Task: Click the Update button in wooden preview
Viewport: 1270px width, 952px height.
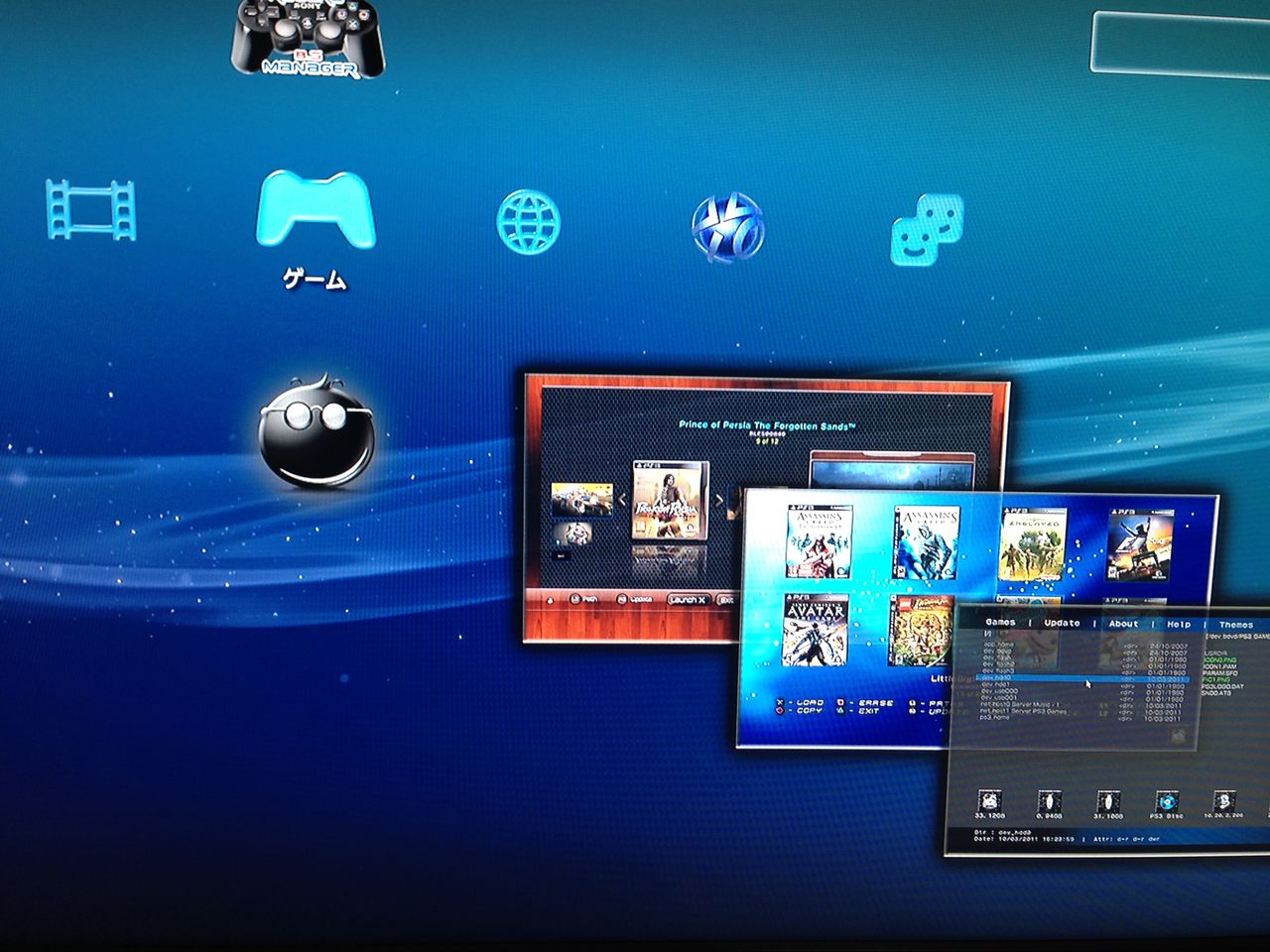Action: click(x=635, y=599)
